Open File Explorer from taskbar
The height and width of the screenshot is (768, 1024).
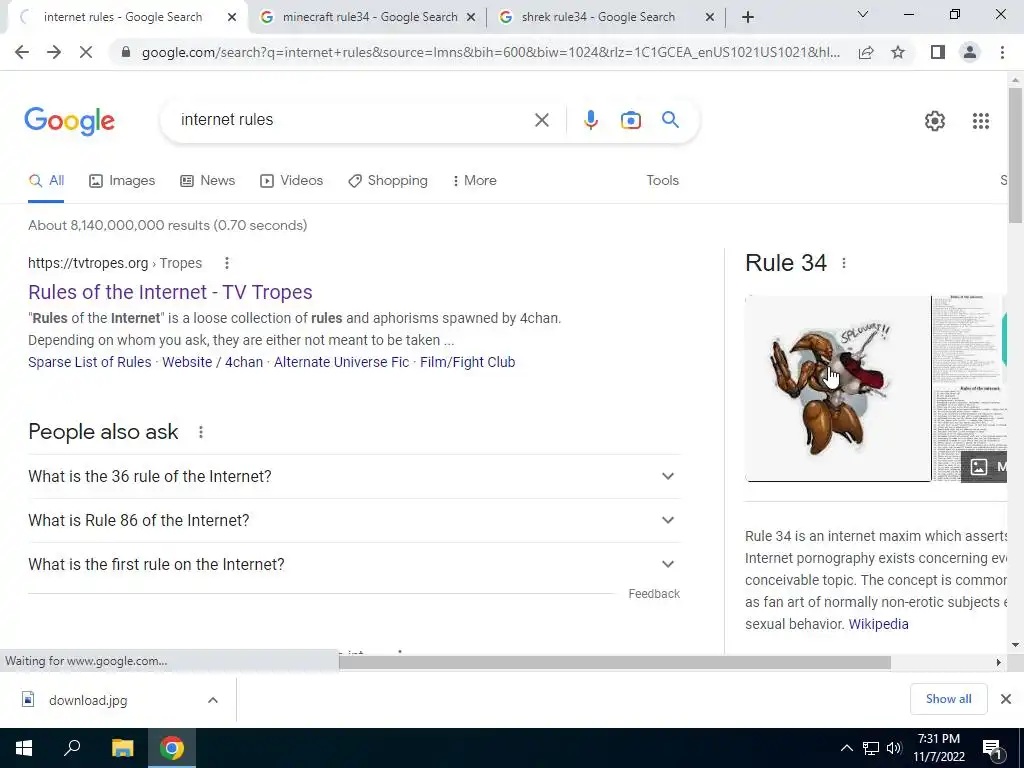coord(122,748)
